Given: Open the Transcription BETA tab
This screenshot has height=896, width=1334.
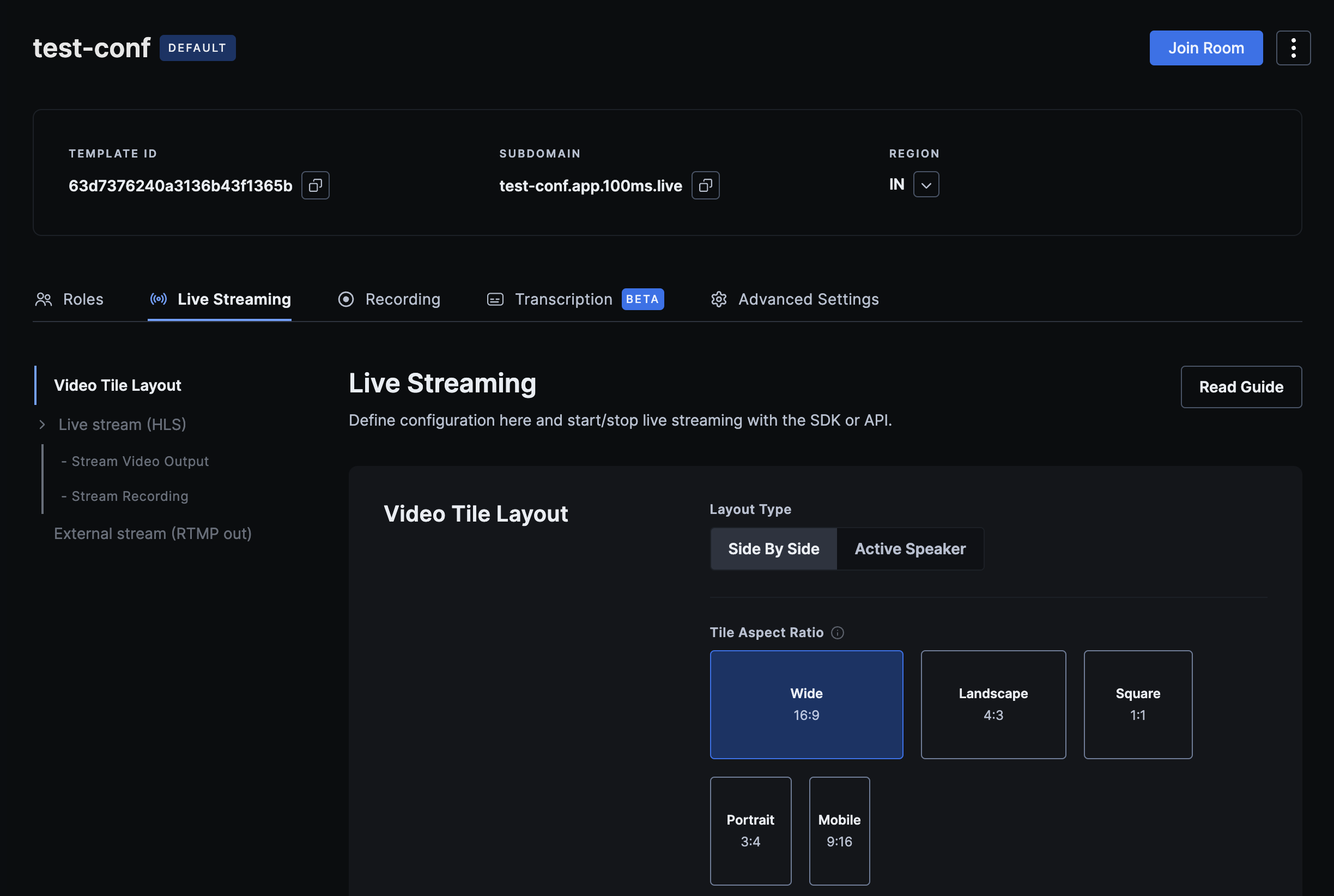Looking at the screenshot, I should (563, 299).
